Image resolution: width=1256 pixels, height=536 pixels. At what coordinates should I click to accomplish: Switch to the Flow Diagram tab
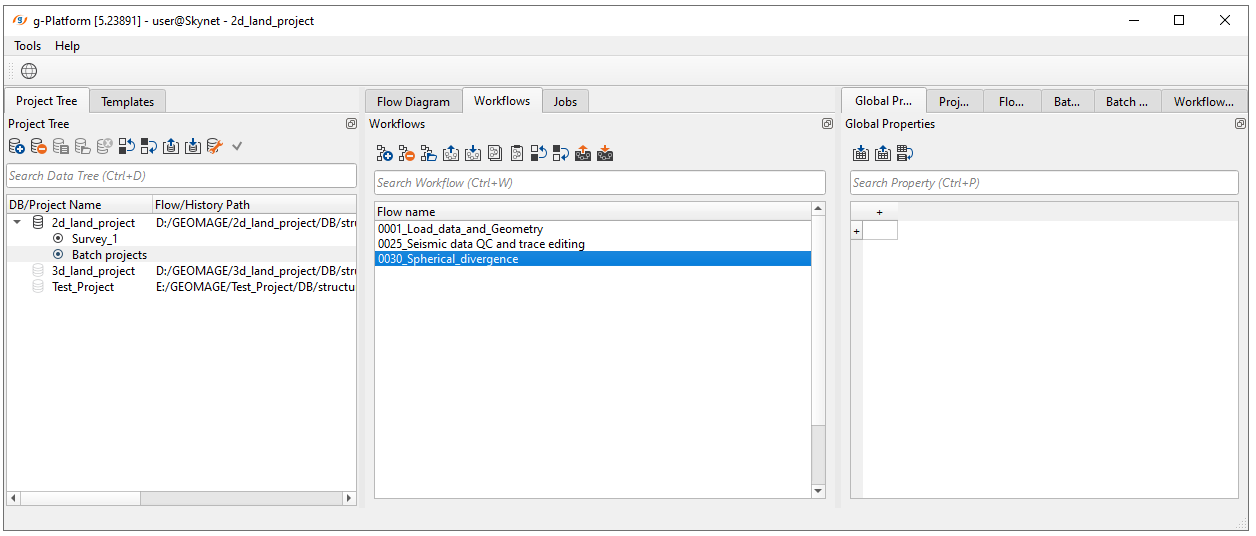tap(413, 101)
